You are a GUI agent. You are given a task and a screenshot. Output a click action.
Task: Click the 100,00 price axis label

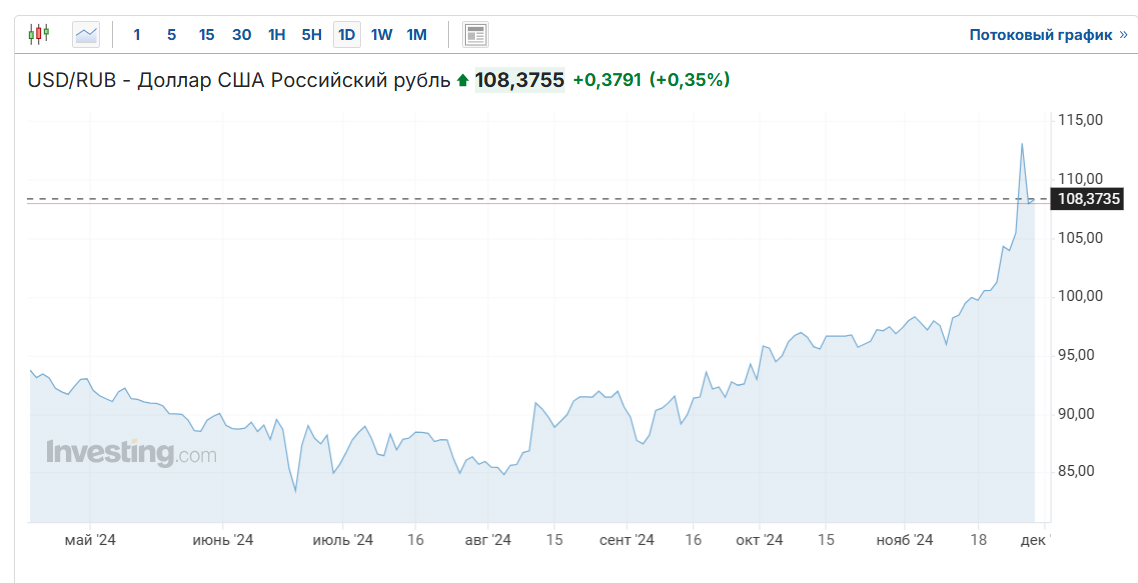point(1080,296)
